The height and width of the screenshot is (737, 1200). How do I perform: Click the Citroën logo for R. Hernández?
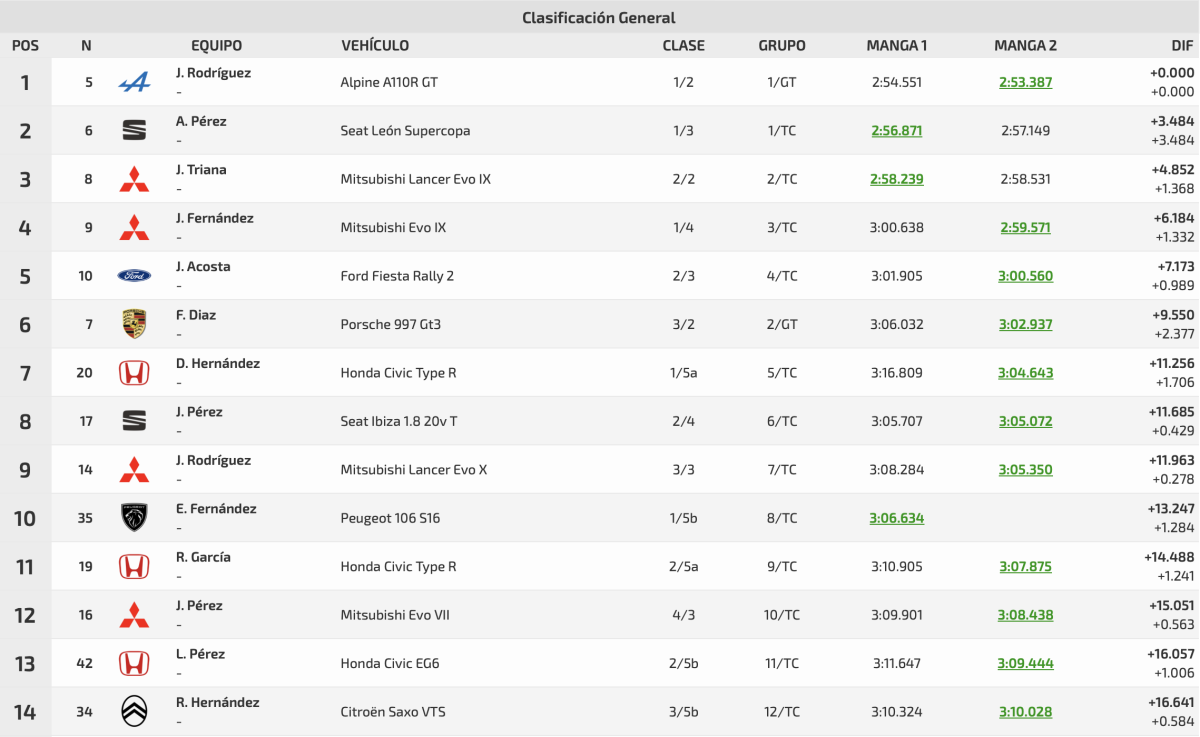point(134,712)
